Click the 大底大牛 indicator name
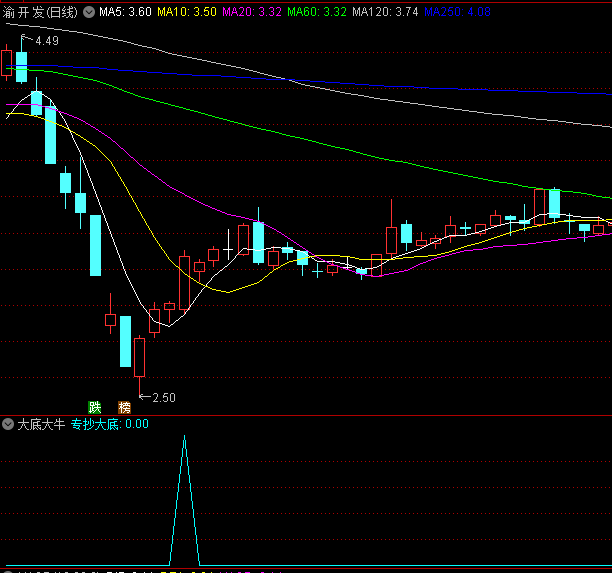The image size is (612, 573). [41, 424]
